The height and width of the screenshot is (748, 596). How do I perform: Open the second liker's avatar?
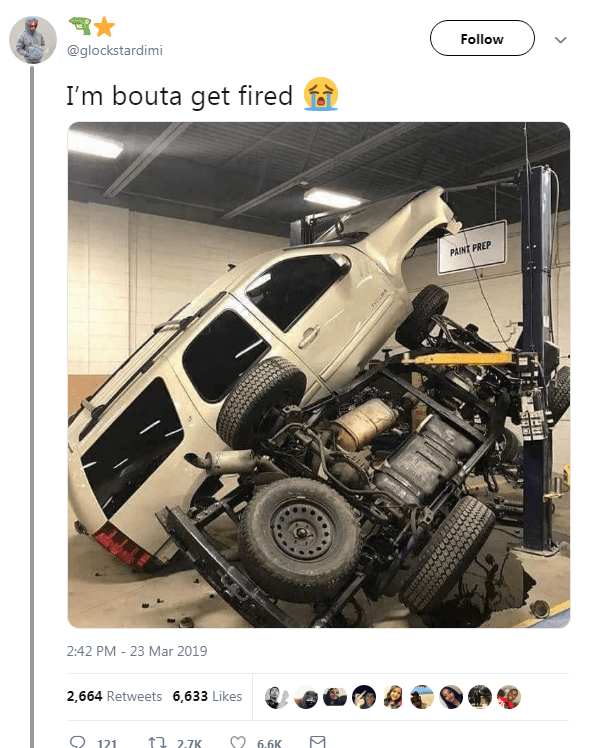(x=306, y=697)
